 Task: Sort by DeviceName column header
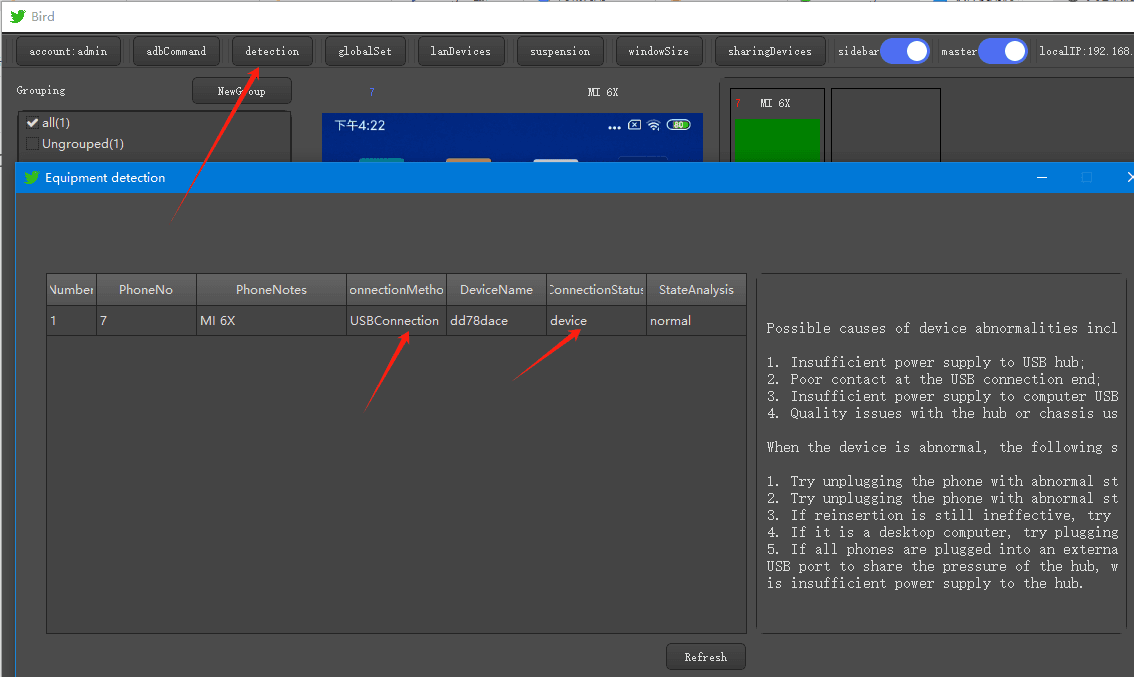point(496,289)
